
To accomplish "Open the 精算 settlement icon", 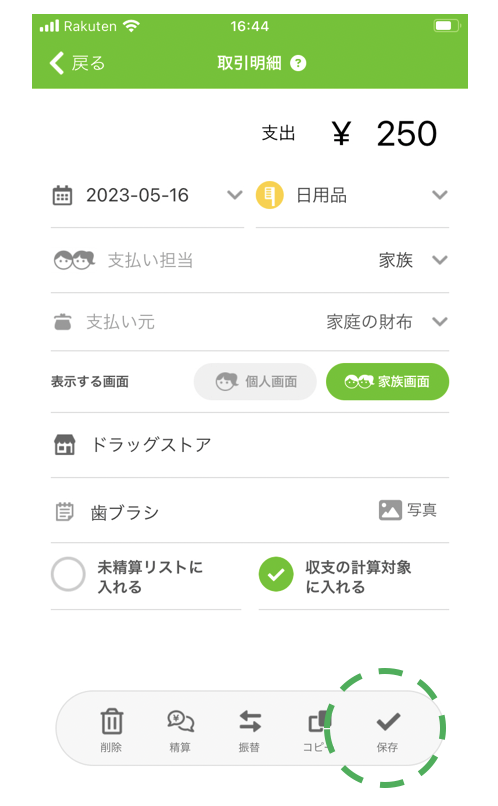I will [180, 721].
